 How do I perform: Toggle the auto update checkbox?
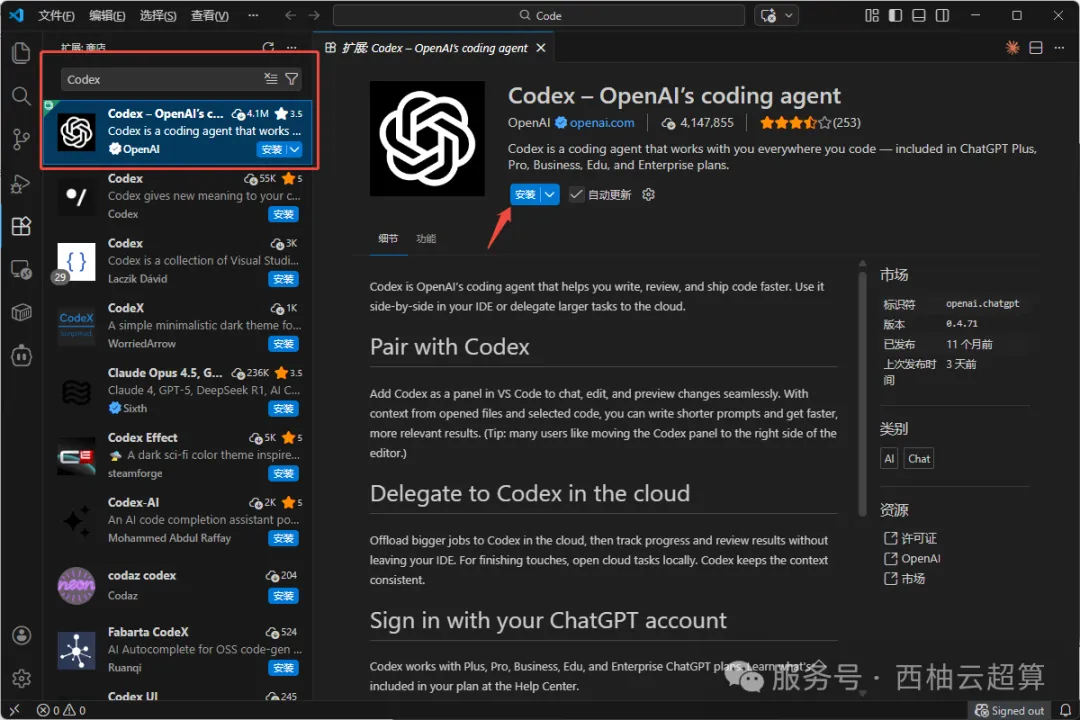[x=577, y=194]
